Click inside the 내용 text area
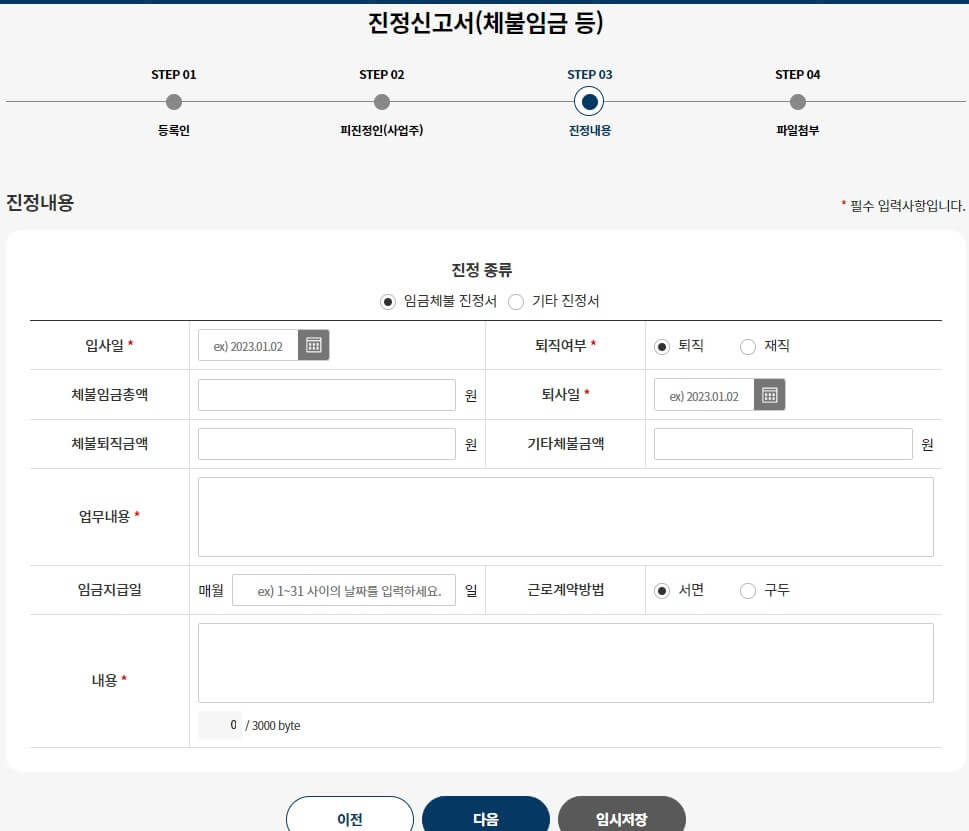 pyautogui.click(x=565, y=662)
